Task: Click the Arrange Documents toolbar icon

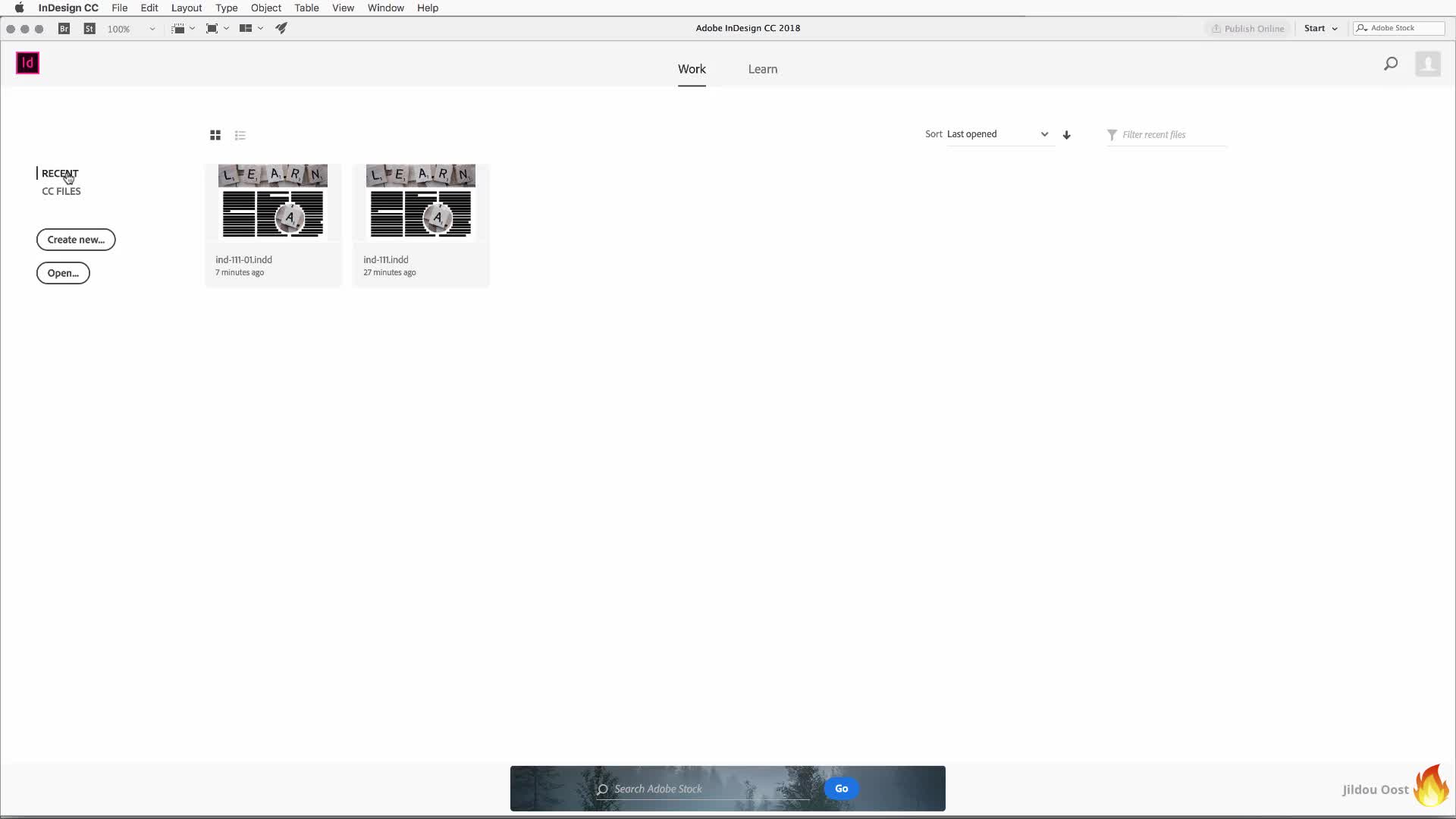Action: (x=246, y=29)
